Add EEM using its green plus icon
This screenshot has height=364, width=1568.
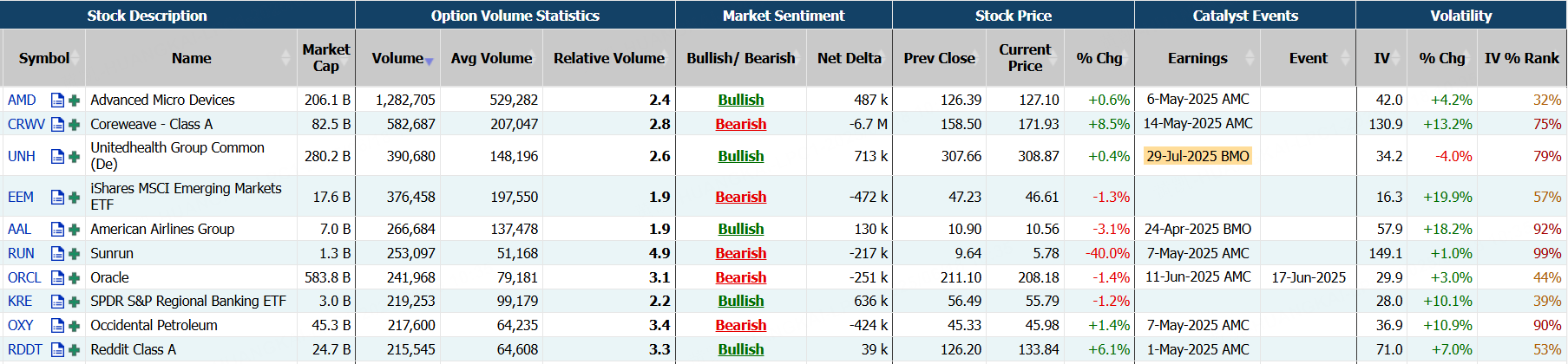pos(75,198)
